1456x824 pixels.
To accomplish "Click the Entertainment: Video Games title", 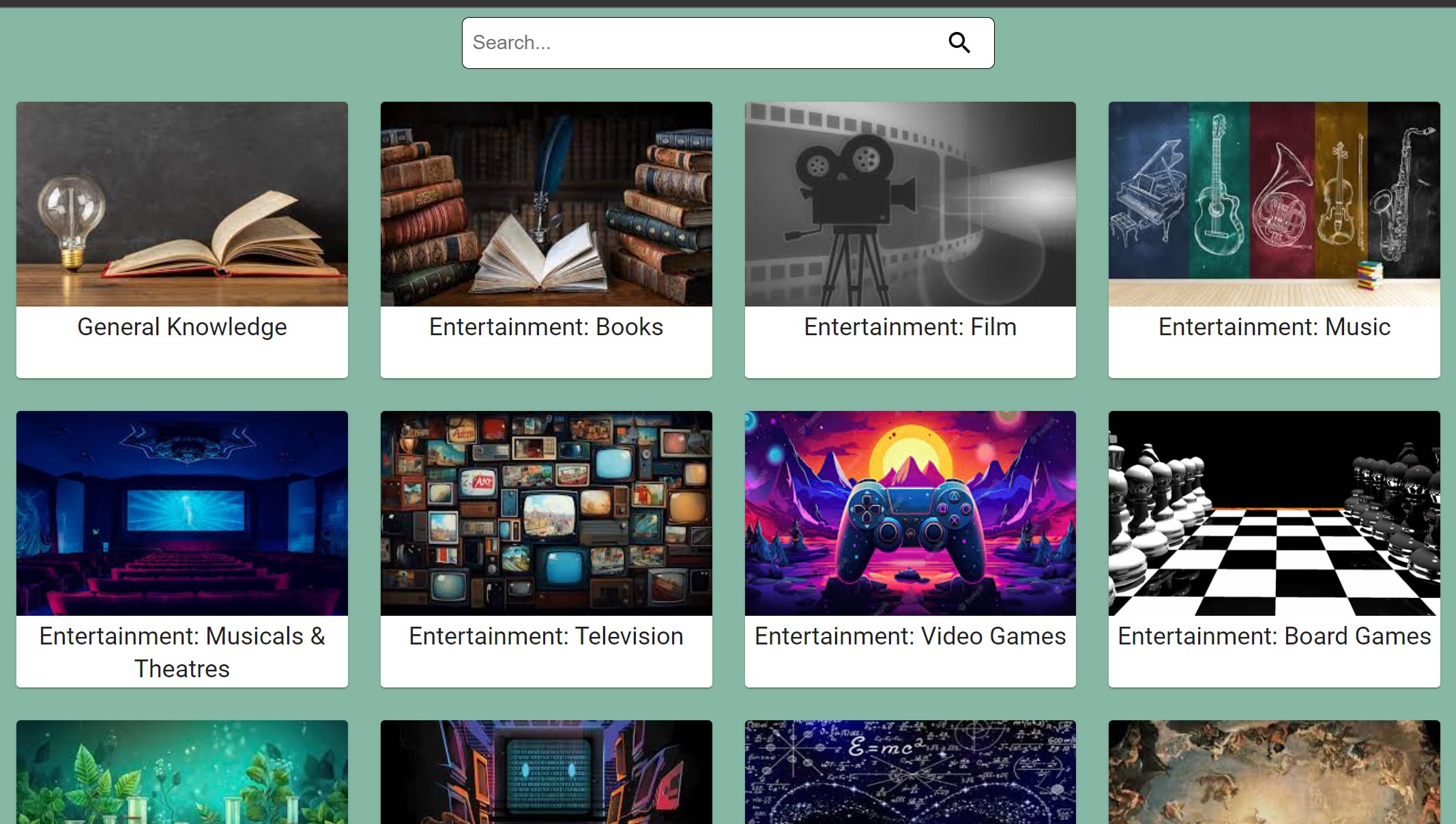I will point(910,636).
